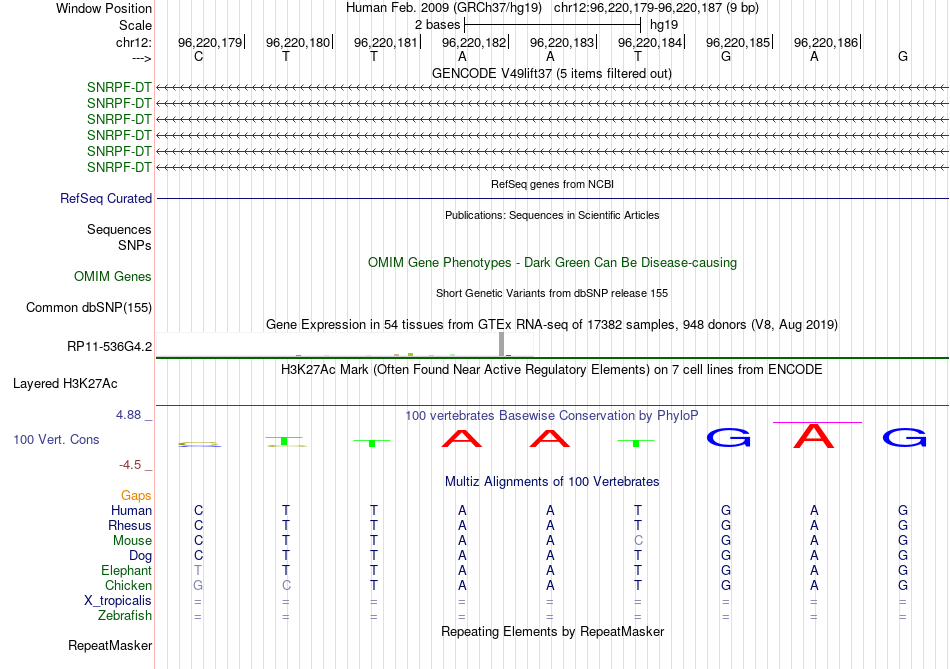Click the Window Position track label

104,8
